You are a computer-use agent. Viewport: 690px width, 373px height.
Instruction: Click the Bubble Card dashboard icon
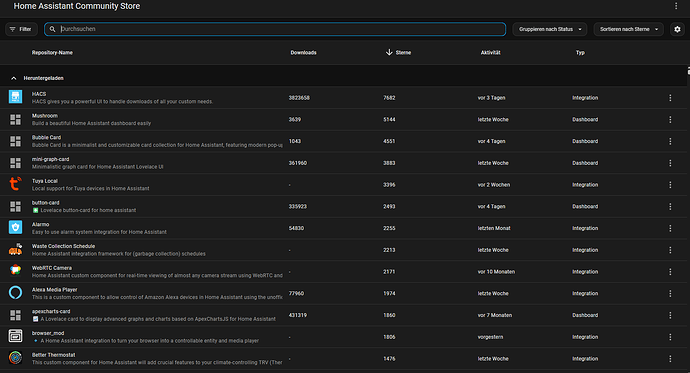[x=15, y=141]
